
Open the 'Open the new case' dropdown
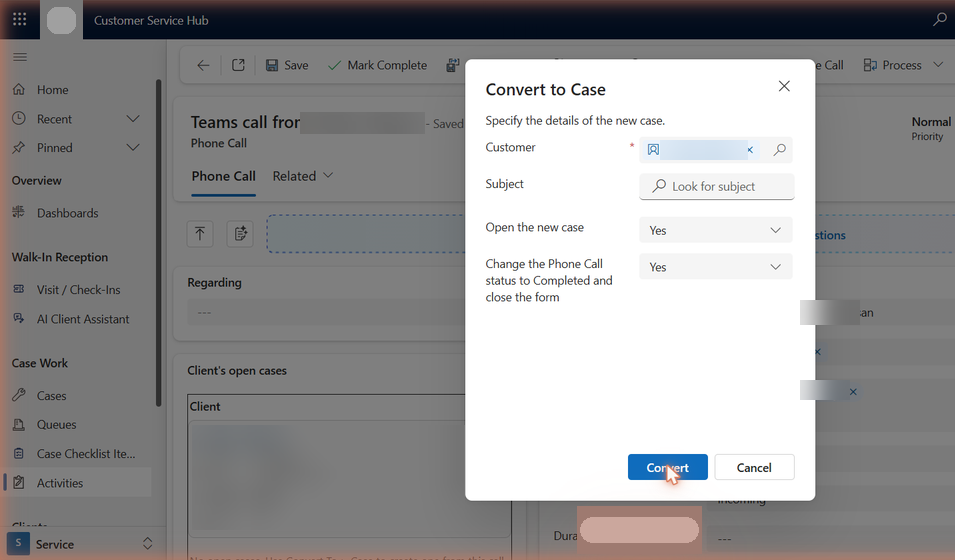716,230
